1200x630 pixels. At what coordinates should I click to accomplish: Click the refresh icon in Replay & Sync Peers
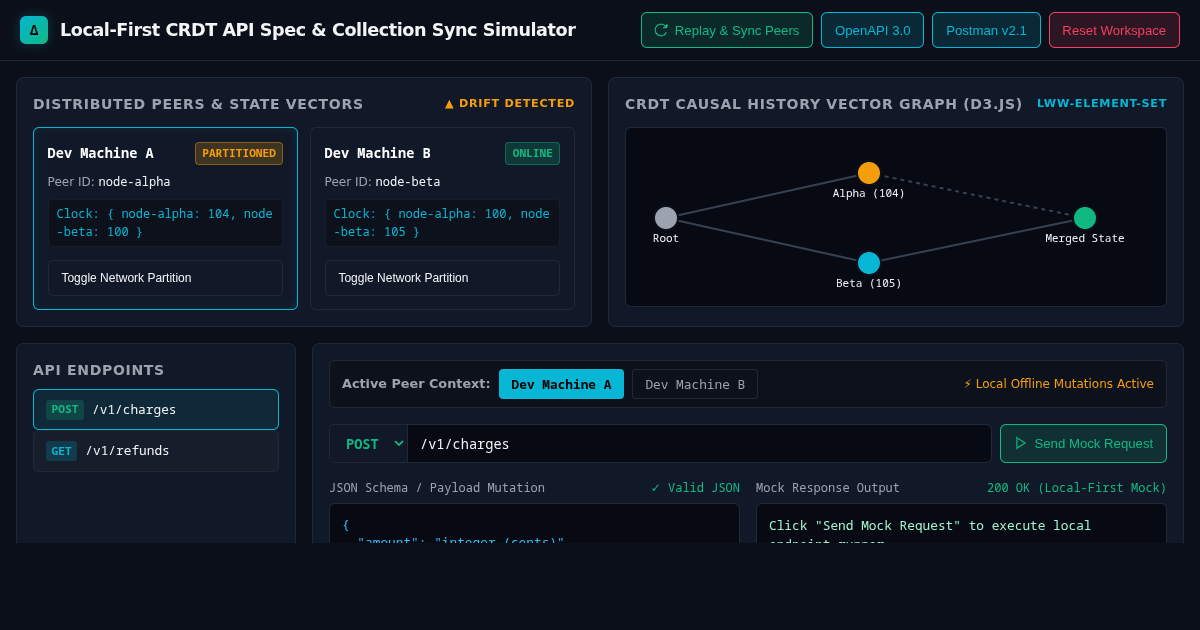coord(661,30)
